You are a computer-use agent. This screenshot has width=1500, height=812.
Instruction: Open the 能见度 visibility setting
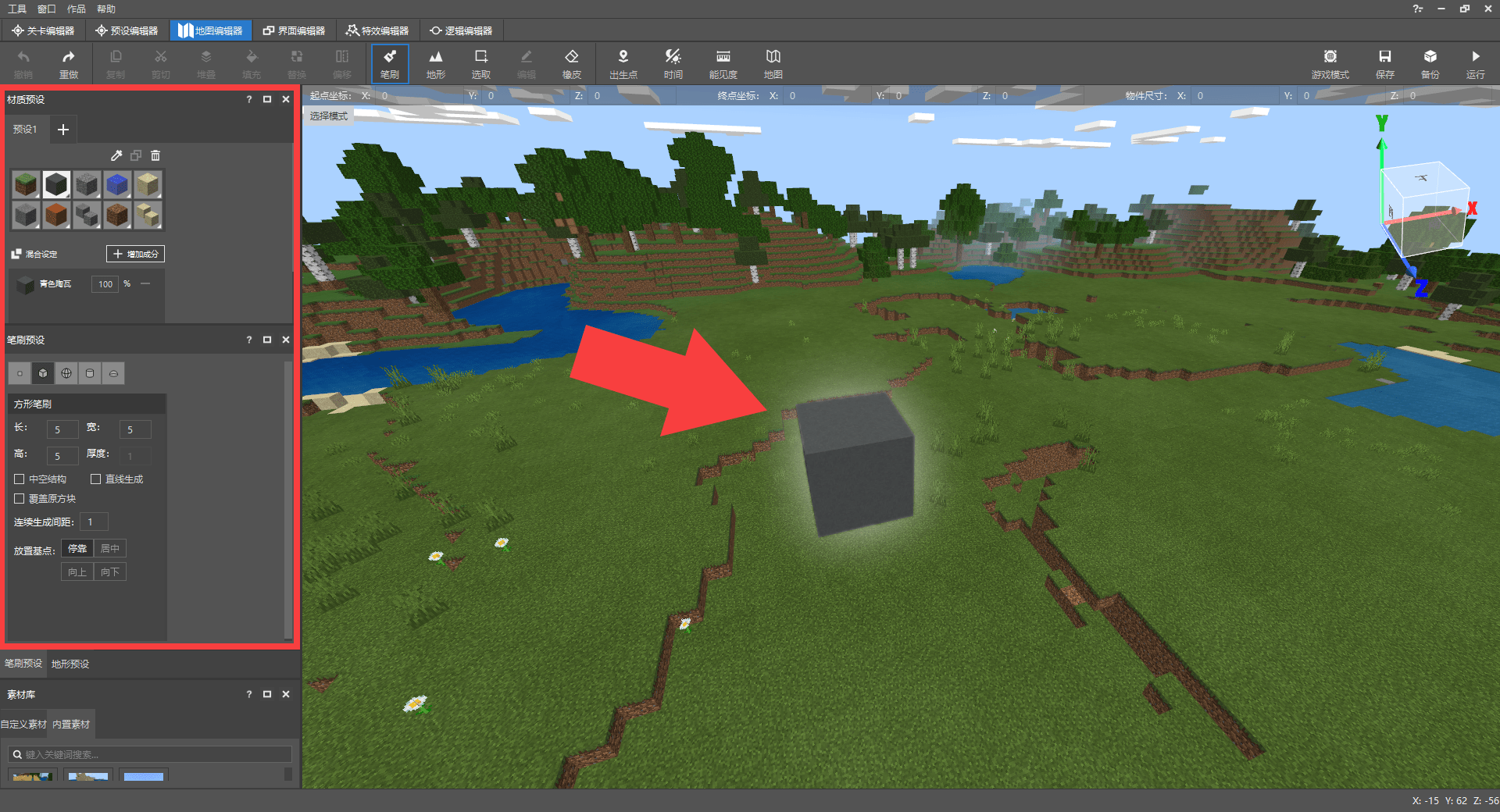(x=723, y=63)
